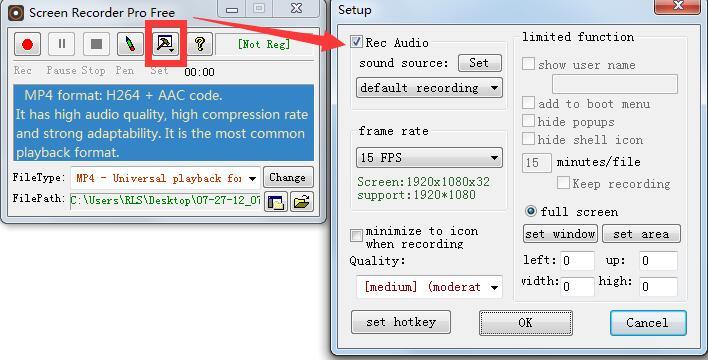Image resolution: width=708 pixels, height=360 pixels.
Task: Click the Pause recording icon
Action: click(x=62, y=44)
